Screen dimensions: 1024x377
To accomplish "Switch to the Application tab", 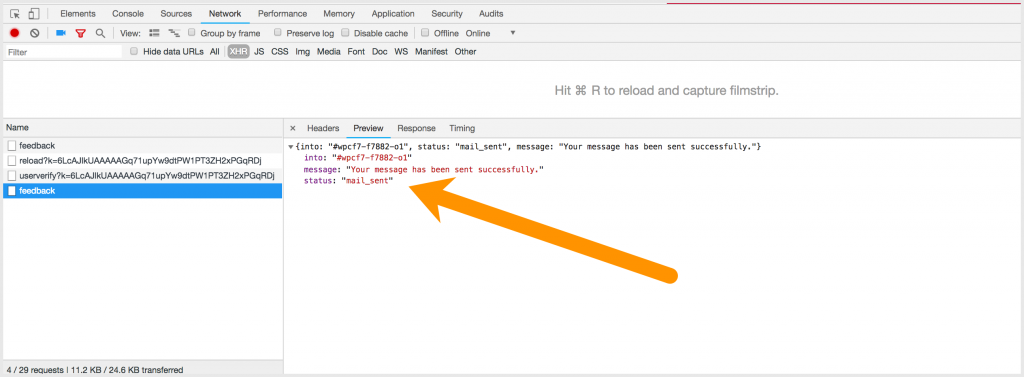I will click(x=393, y=14).
